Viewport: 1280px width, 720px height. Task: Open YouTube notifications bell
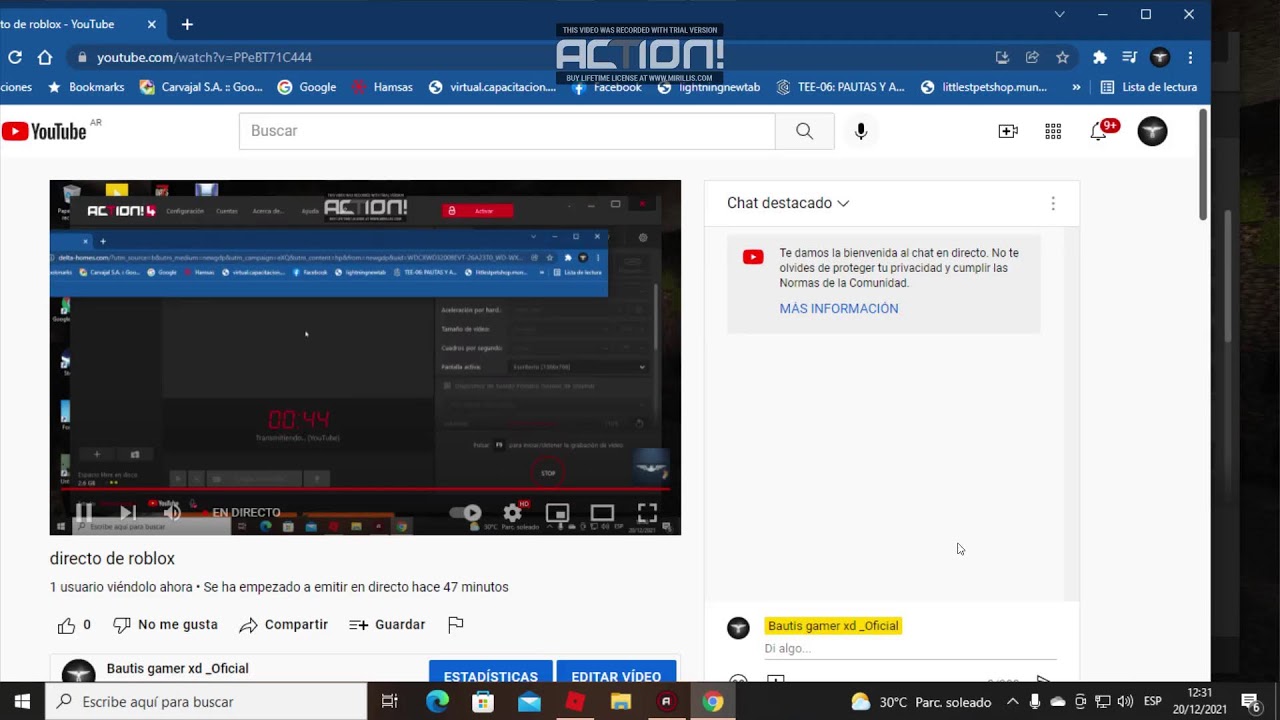[x=1100, y=131]
